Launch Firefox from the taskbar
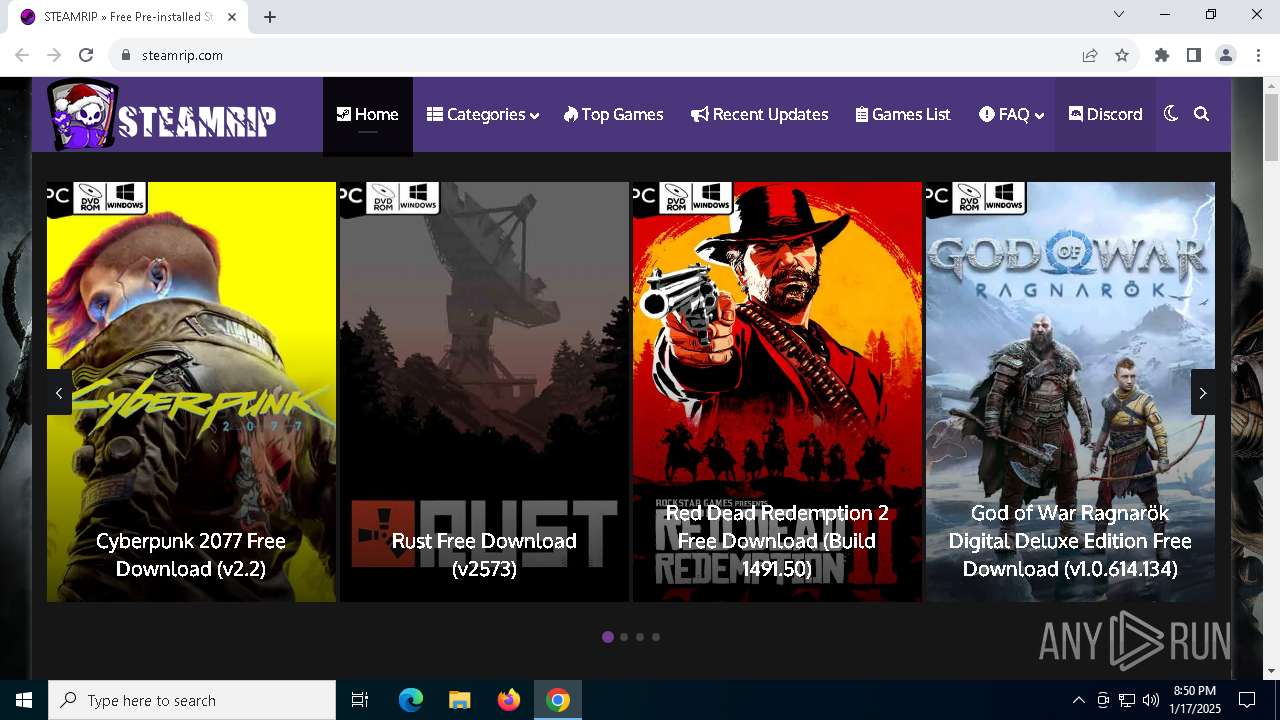Image resolution: width=1280 pixels, height=720 pixels. (509, 700)
